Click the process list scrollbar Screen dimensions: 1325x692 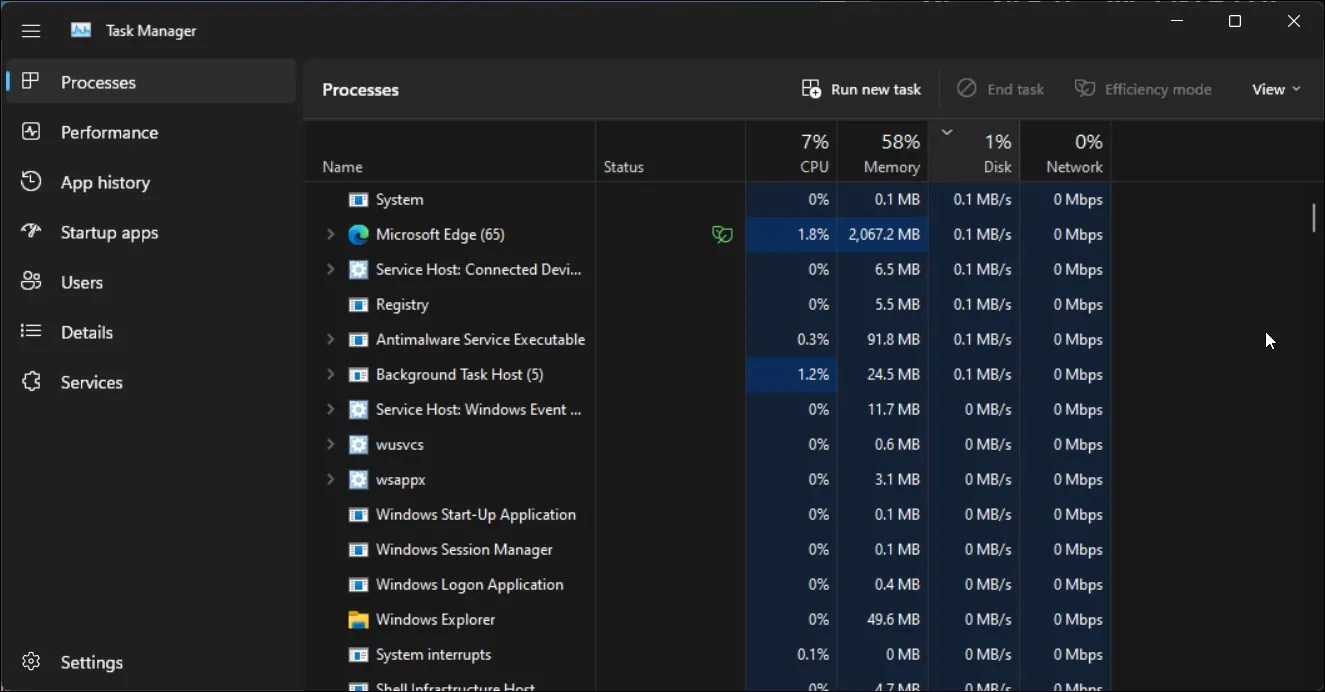pyautogui.click(x=1313, y=217)
